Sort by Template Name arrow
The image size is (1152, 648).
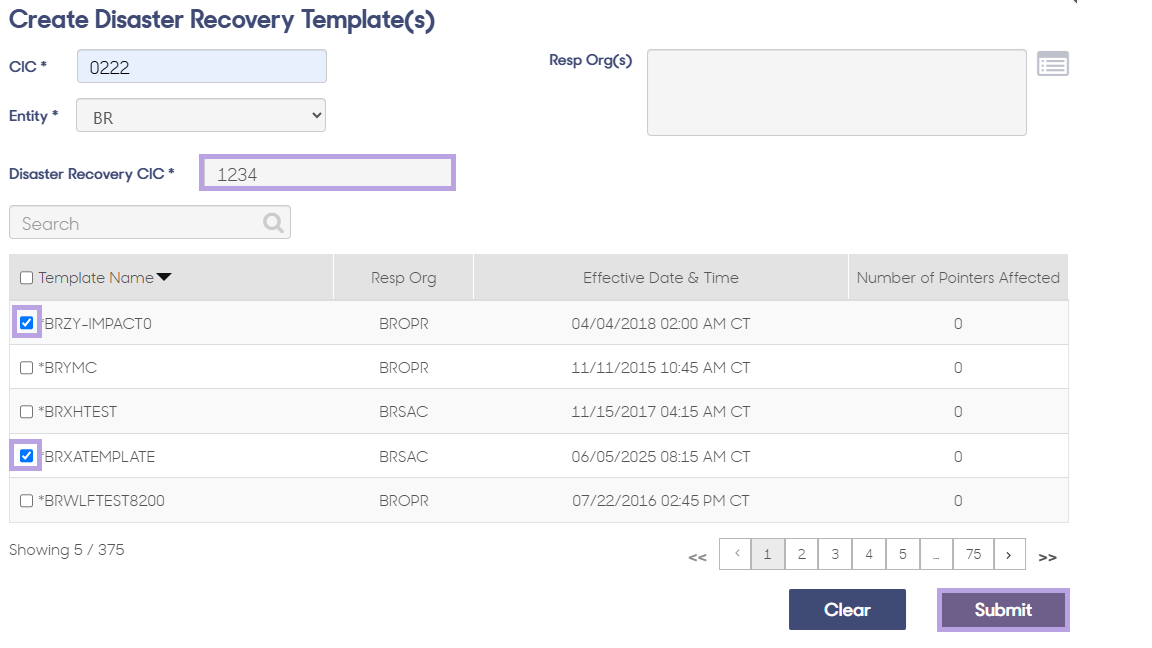[164, 277]
